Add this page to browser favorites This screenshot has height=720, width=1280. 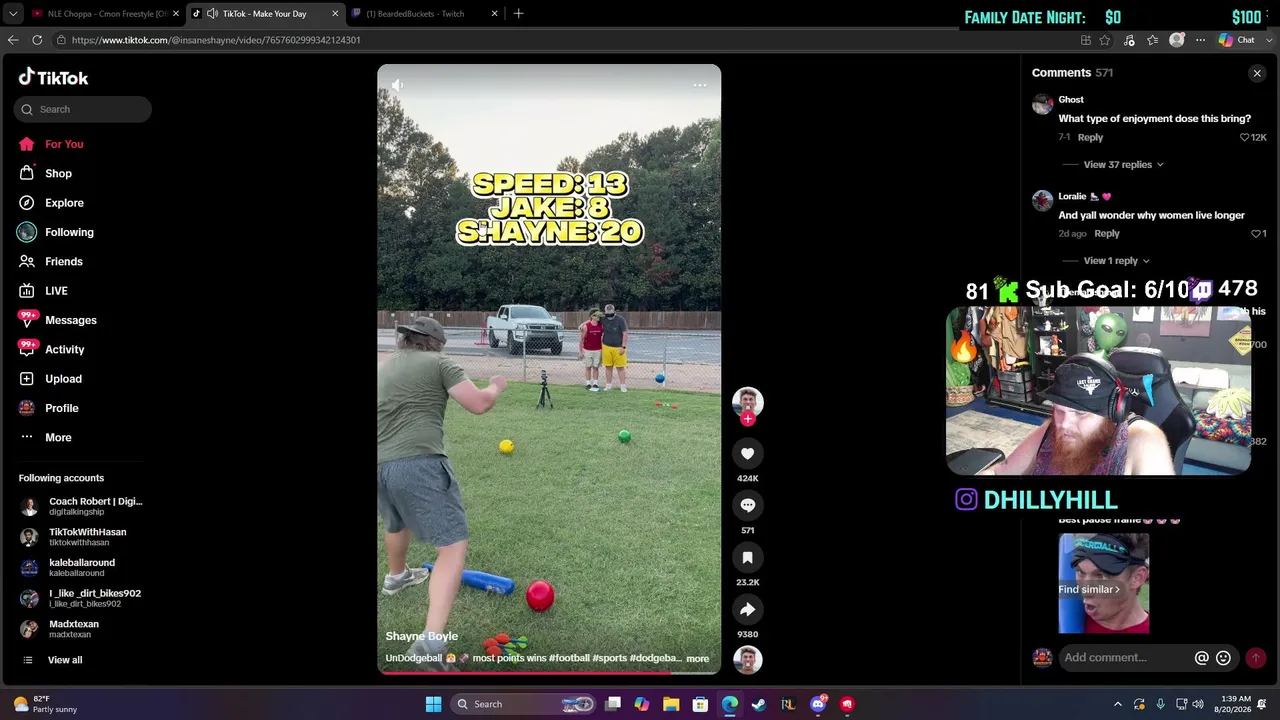(1105, 40)
